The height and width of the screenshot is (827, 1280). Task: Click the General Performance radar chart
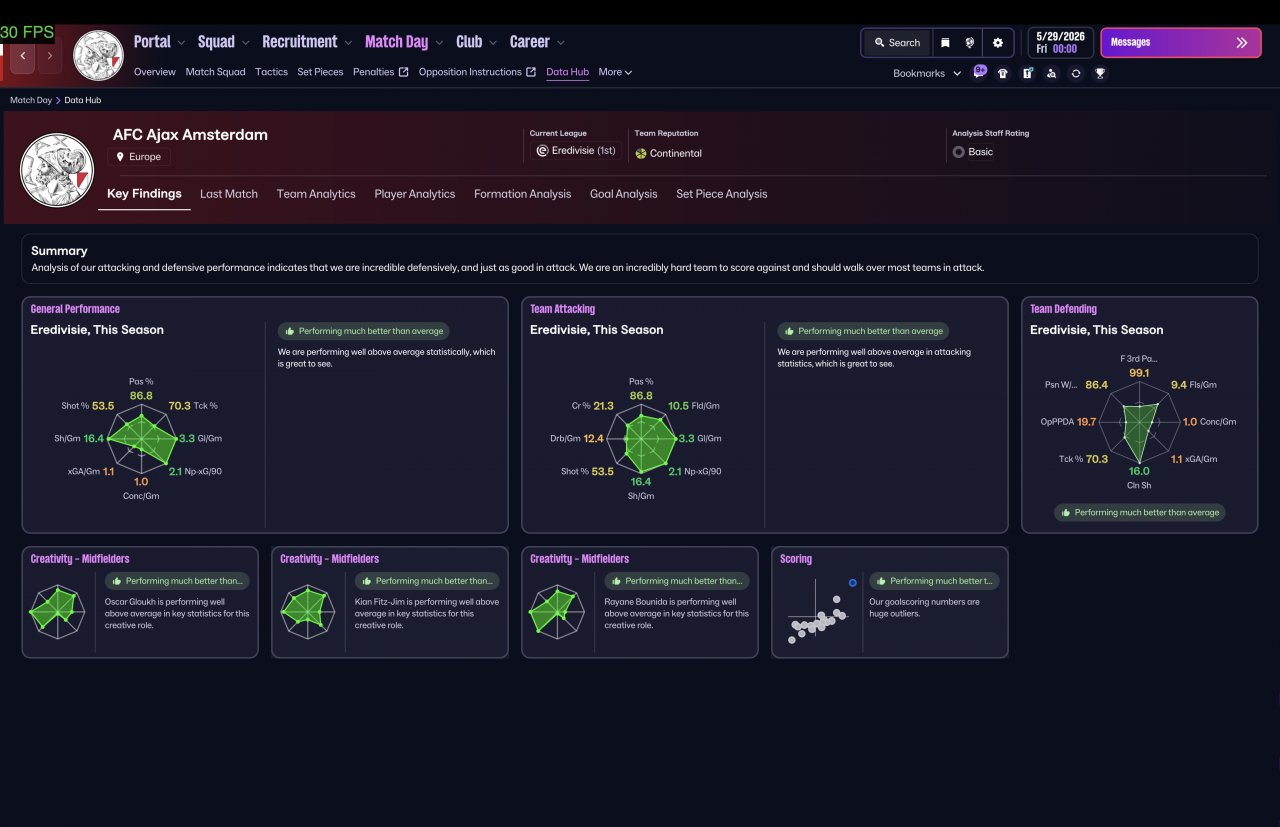click(141, 438)
